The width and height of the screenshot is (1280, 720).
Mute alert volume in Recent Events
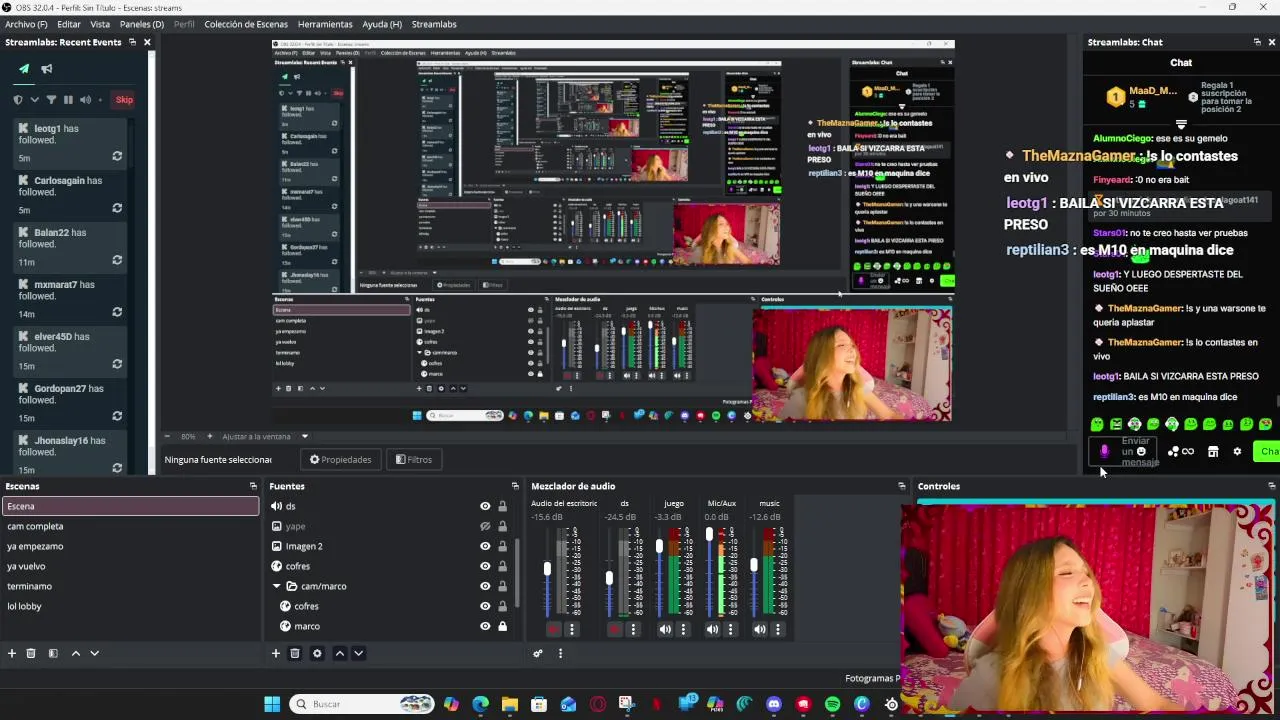point(85,100)
